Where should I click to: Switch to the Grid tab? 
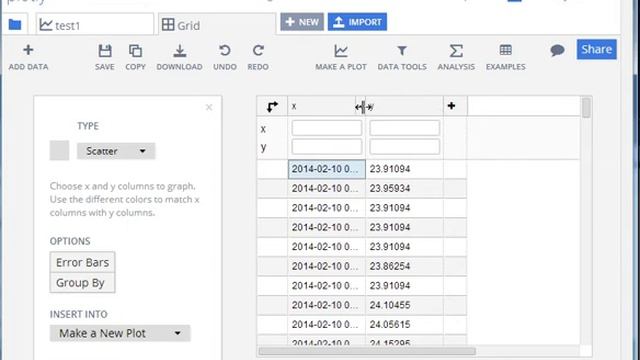217,25
